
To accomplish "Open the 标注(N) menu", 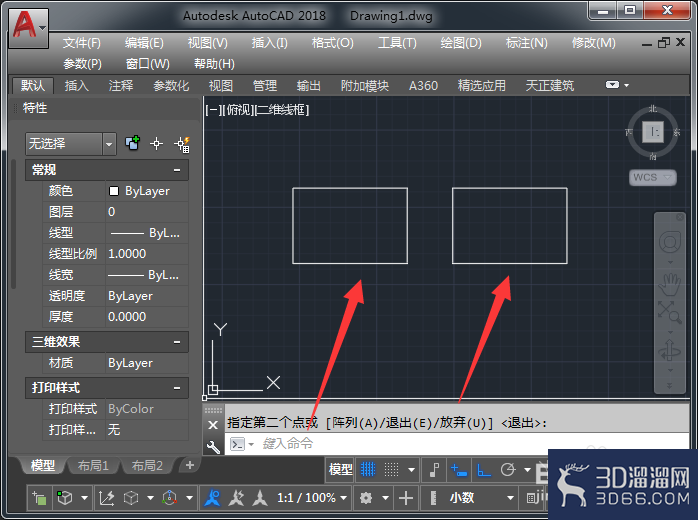I will 527,43.
